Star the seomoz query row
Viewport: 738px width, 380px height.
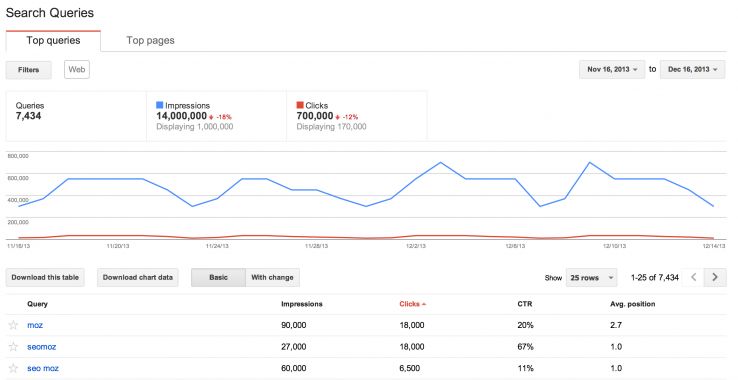[13, 347]
